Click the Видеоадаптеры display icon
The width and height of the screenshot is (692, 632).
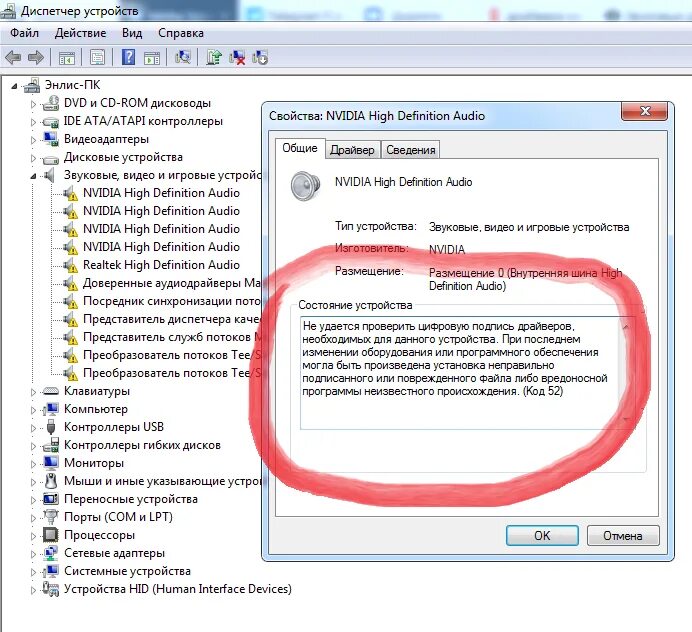point(51,139)
